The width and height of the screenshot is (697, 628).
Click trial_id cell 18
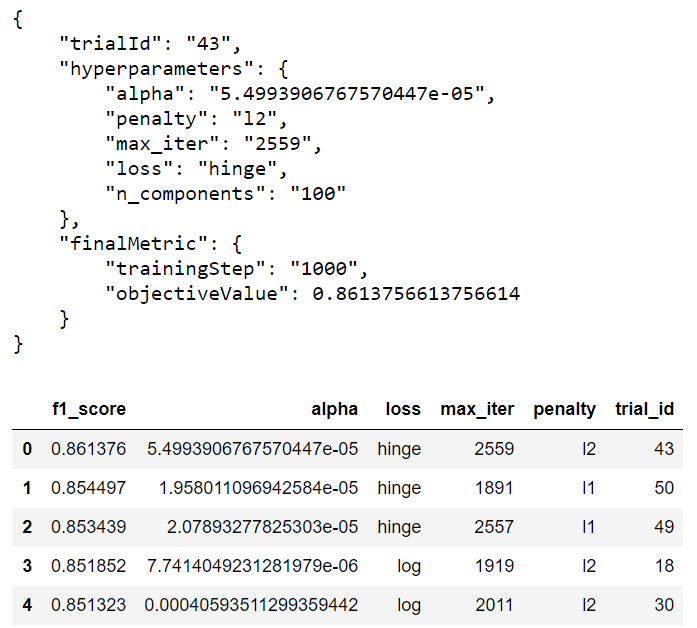click(664, 566)
